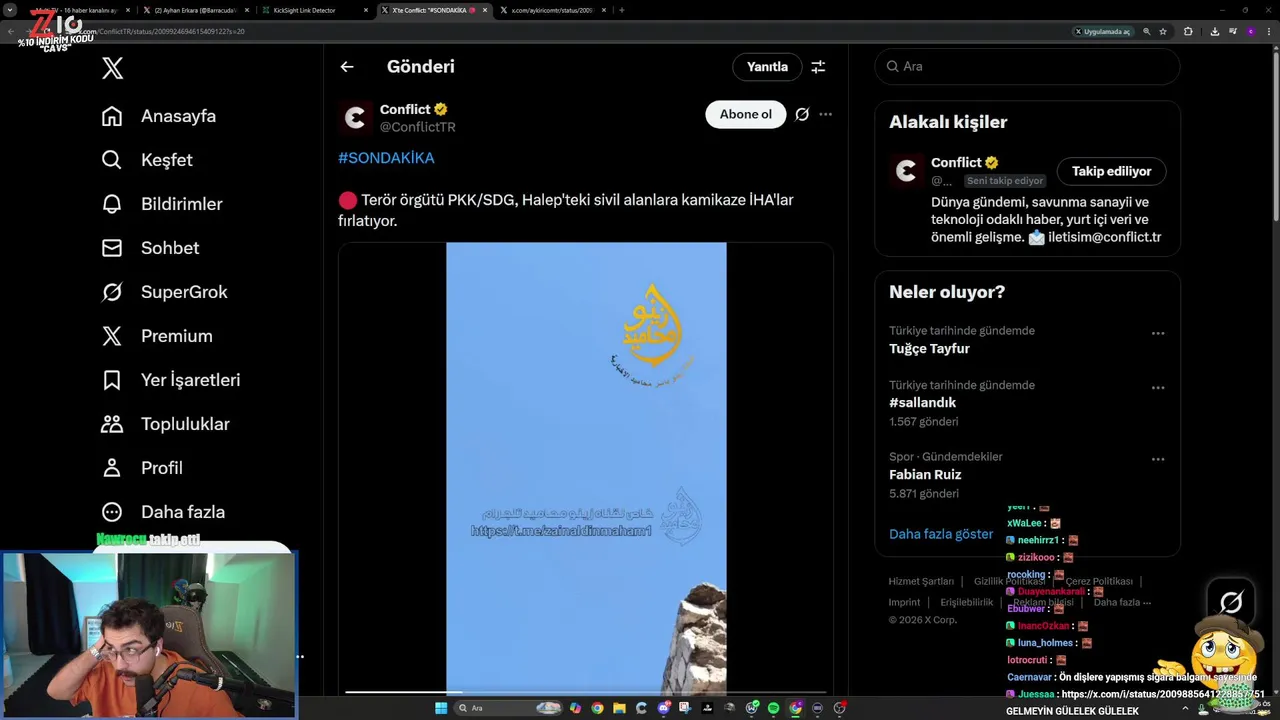The height and width of the screenshot is (720, 1280).
Task: Open the floating Grok button
Action: pos(1231,602)
